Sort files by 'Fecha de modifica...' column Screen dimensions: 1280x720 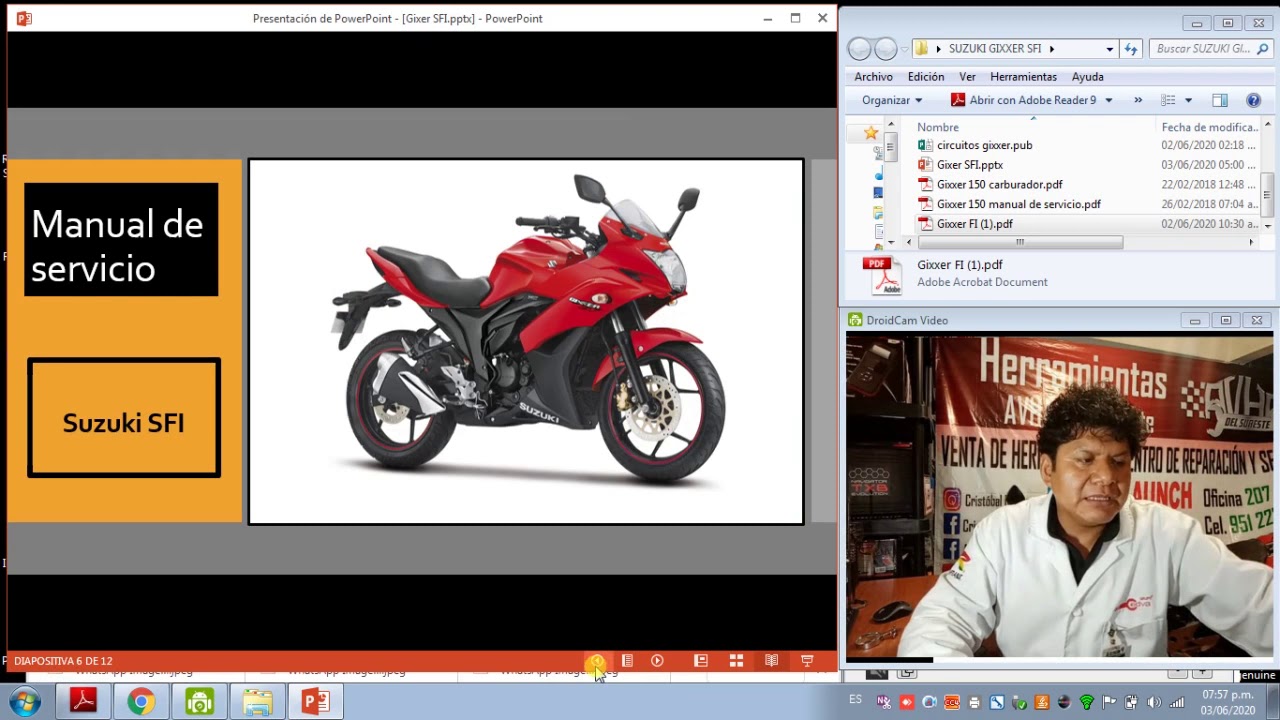pos(1208,127)
